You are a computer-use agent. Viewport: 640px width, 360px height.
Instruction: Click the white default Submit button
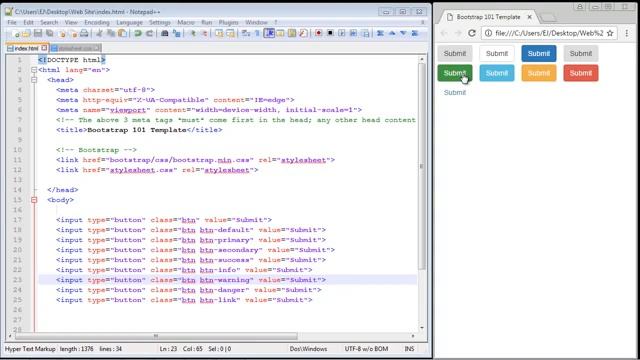497,53
